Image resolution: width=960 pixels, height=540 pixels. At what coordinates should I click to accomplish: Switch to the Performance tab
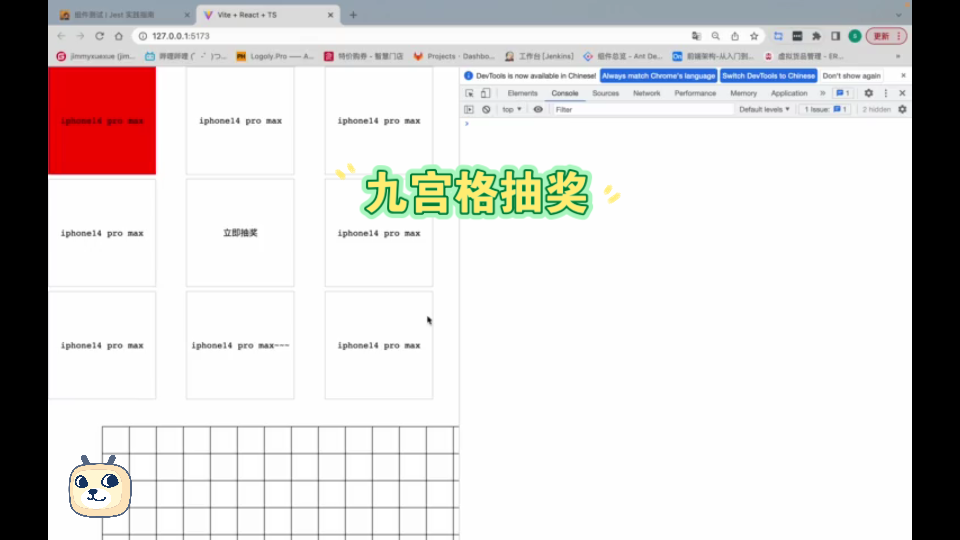(695, 93)
